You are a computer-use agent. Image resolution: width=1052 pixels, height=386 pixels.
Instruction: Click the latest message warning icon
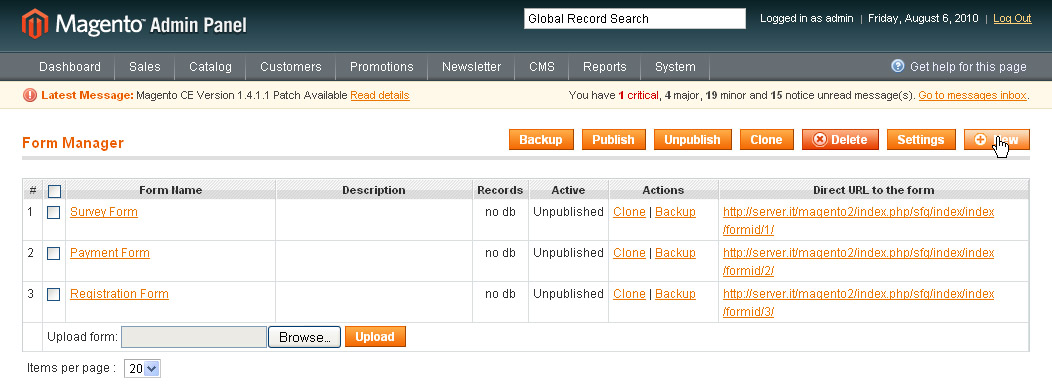coord(30,95)
